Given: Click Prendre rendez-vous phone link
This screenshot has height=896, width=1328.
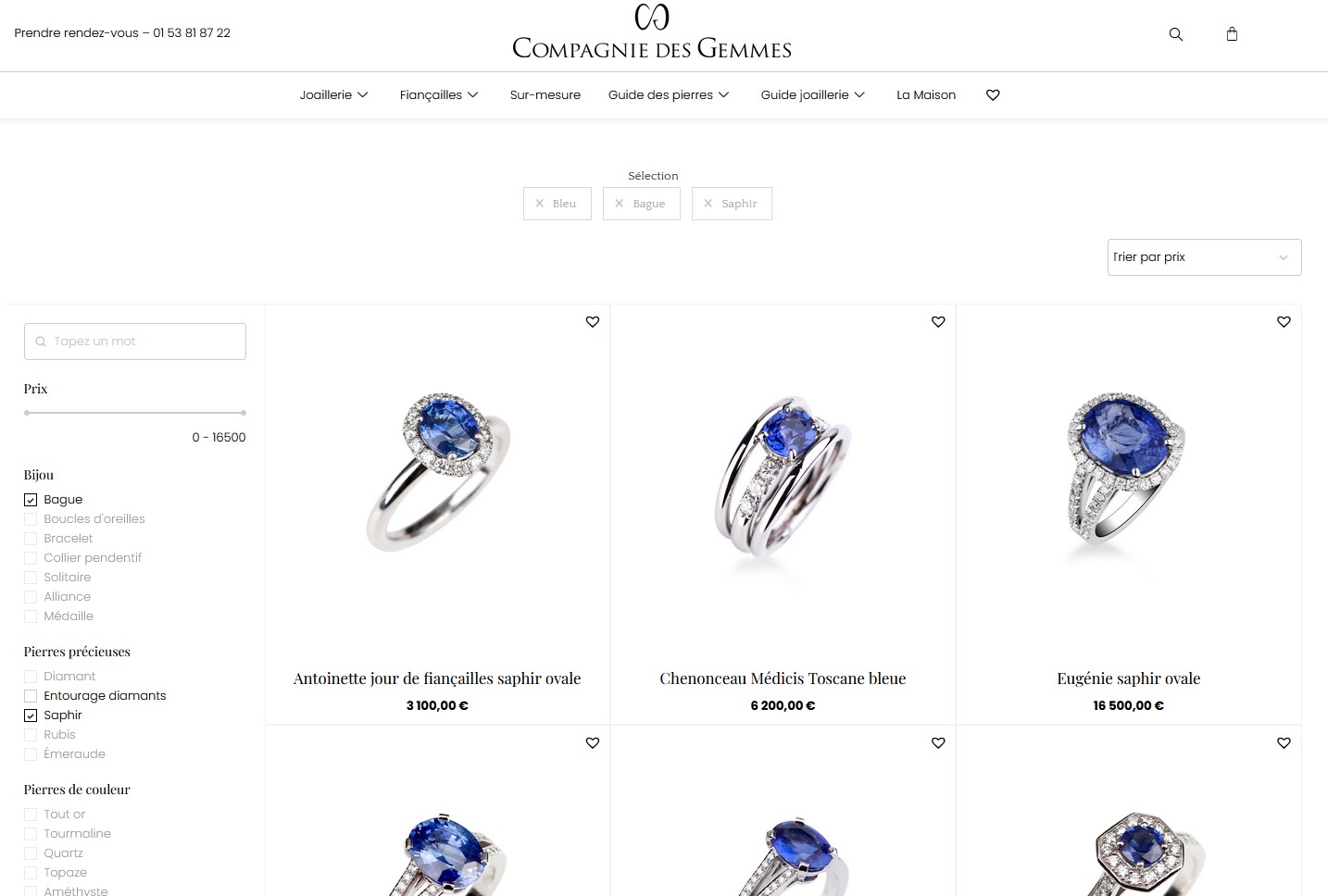Looking at the screenshot, I should coord(122,32).
